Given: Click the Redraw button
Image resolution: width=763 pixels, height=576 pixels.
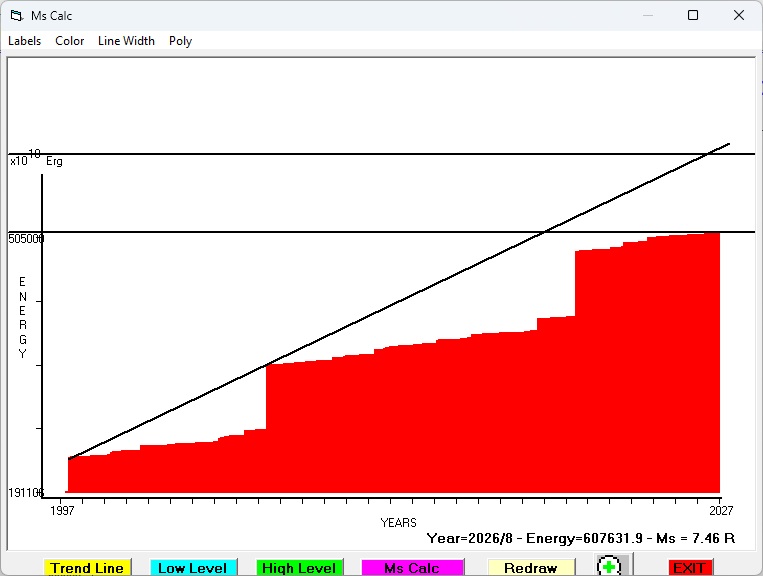Looking at the screenshot, I should click(x=531, y=568).
